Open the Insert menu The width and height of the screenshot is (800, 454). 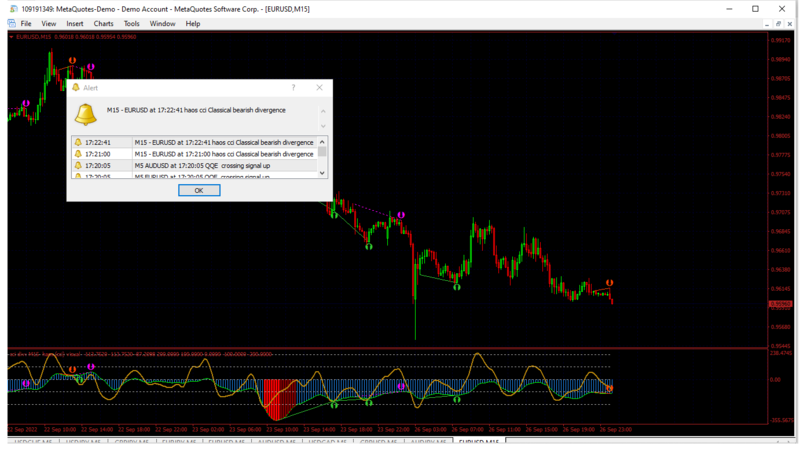pyautogui.click(x=74, y=23)
